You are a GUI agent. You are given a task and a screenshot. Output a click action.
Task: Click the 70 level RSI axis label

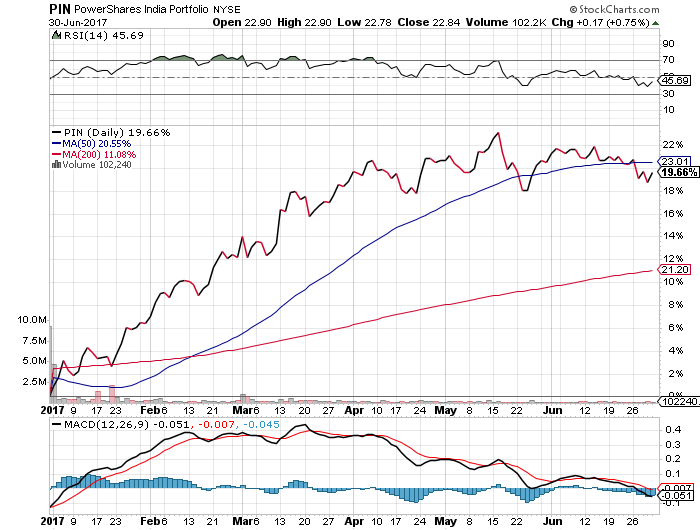click(668, 60)
